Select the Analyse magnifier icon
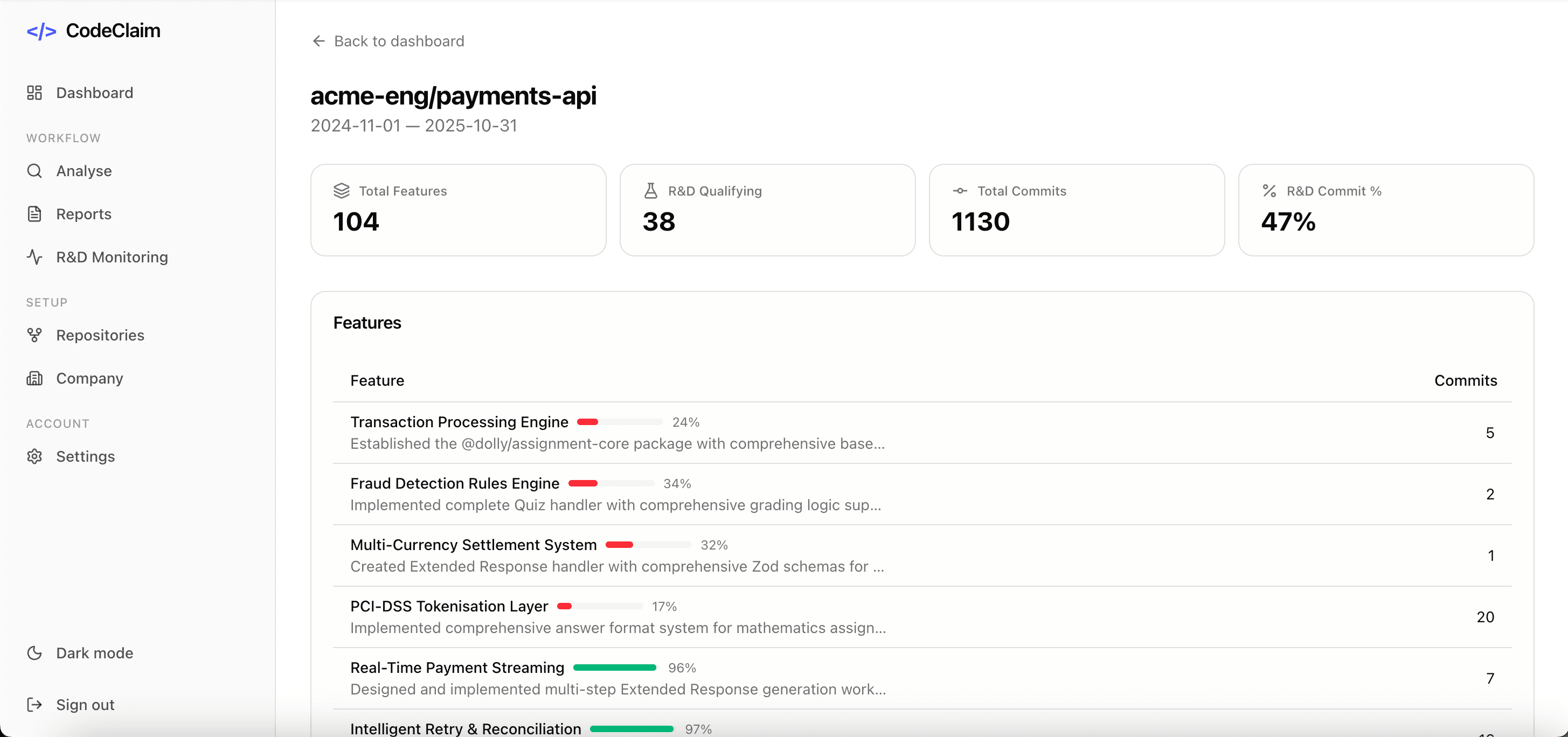1568x737 pixels. click(34, 171)
